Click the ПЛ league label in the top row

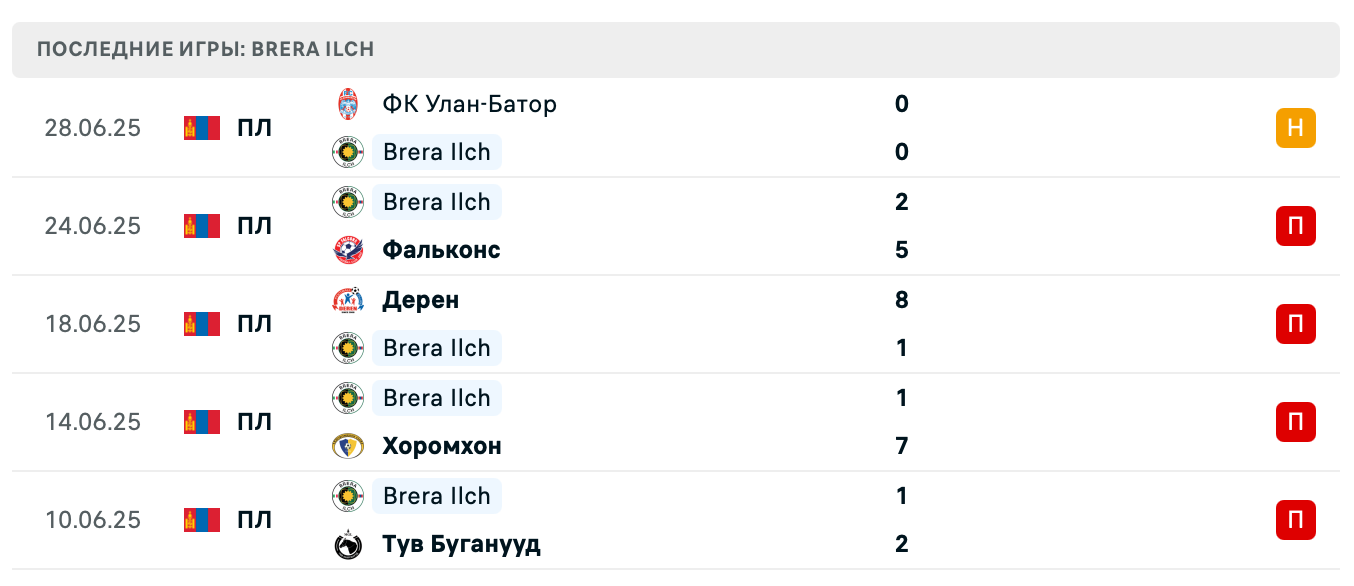point(255,128)
